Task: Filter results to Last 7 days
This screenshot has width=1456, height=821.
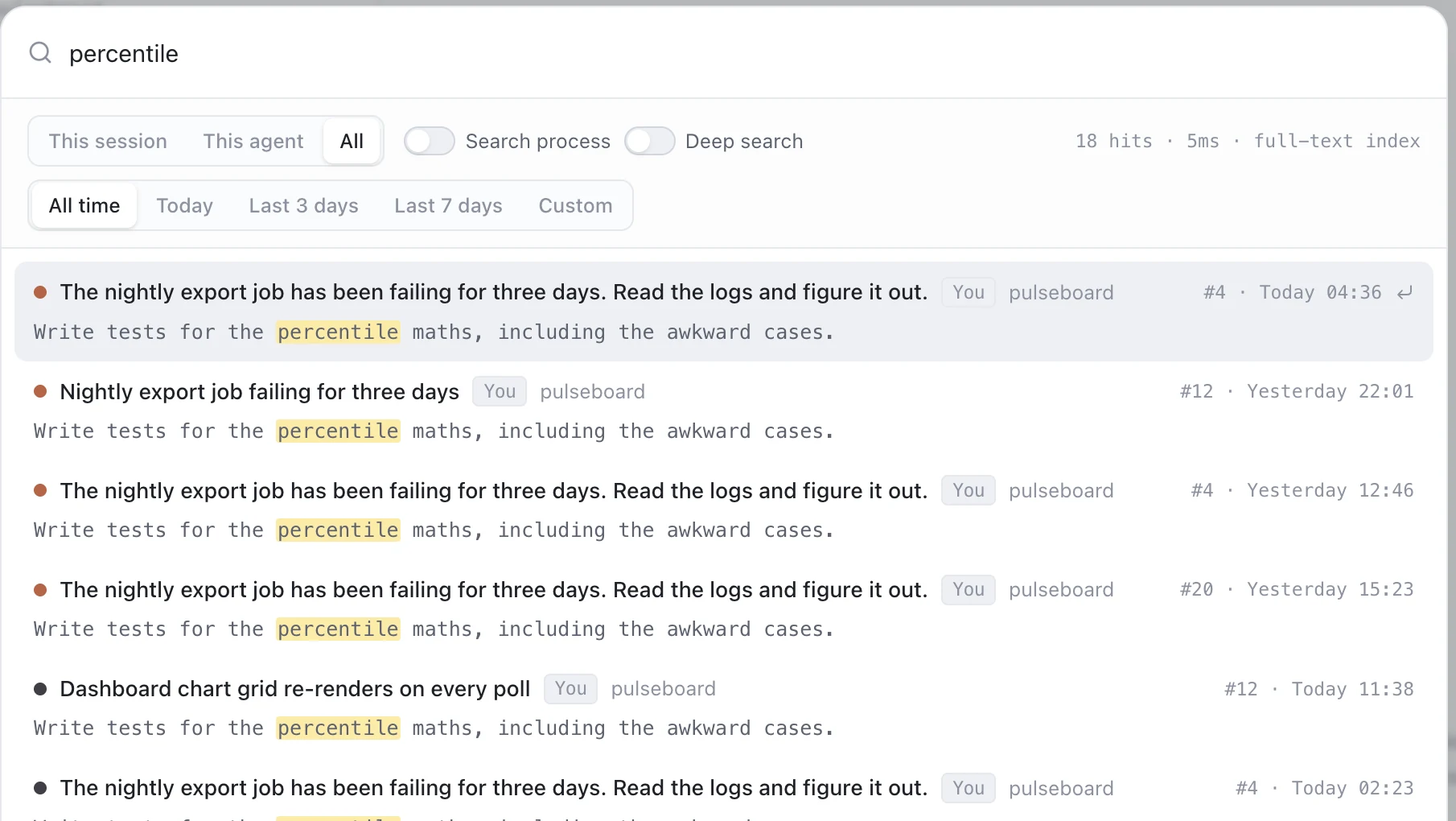Action: pyautogui.click(x=448, y=206)
